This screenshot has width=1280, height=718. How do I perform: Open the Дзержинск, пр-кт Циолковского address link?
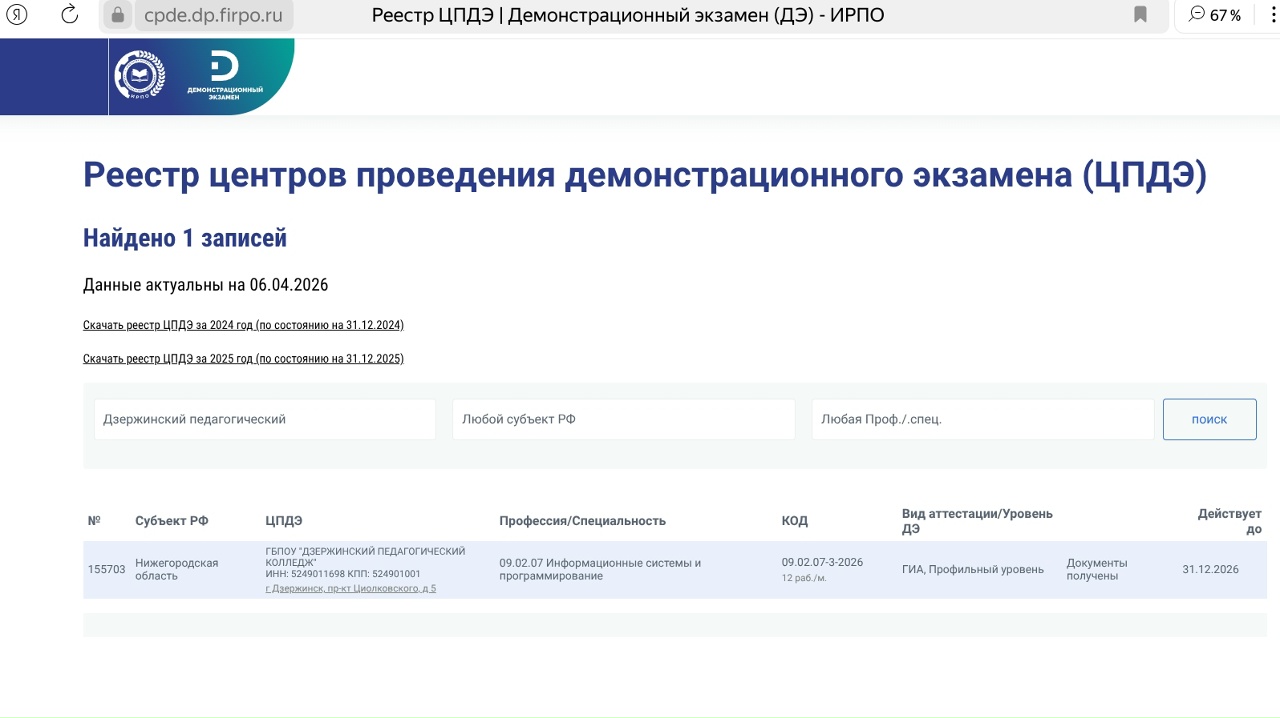(350, 589)
